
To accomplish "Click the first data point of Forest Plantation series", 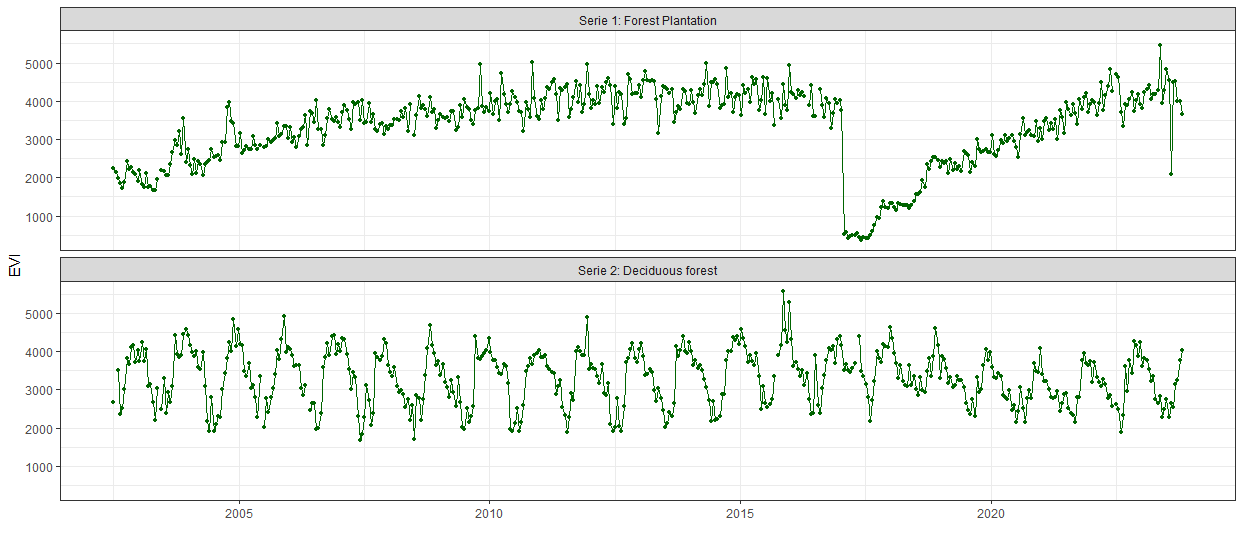I will [x=113, y=168].
